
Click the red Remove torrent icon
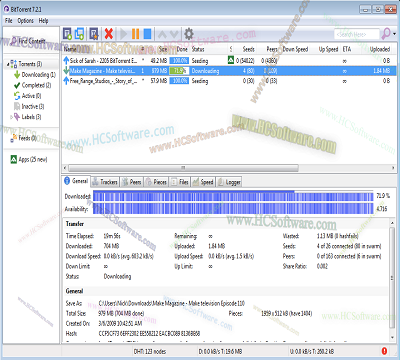click(x=109, y=34)
